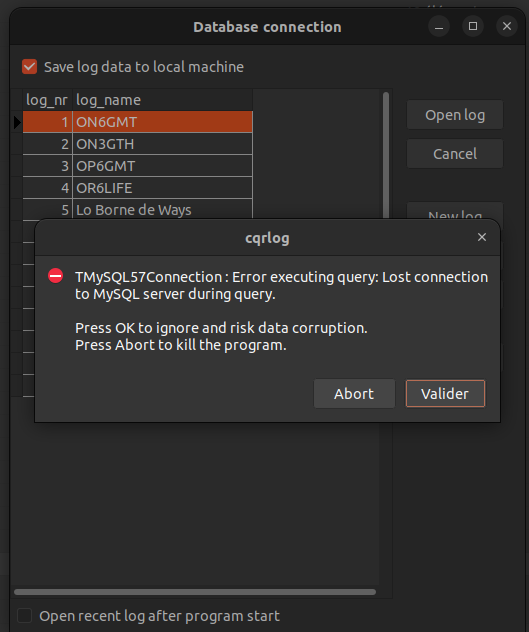Minimize the Database connection window
The width and height of the screenshot is (529, 632).
click(x=439, y=27)
